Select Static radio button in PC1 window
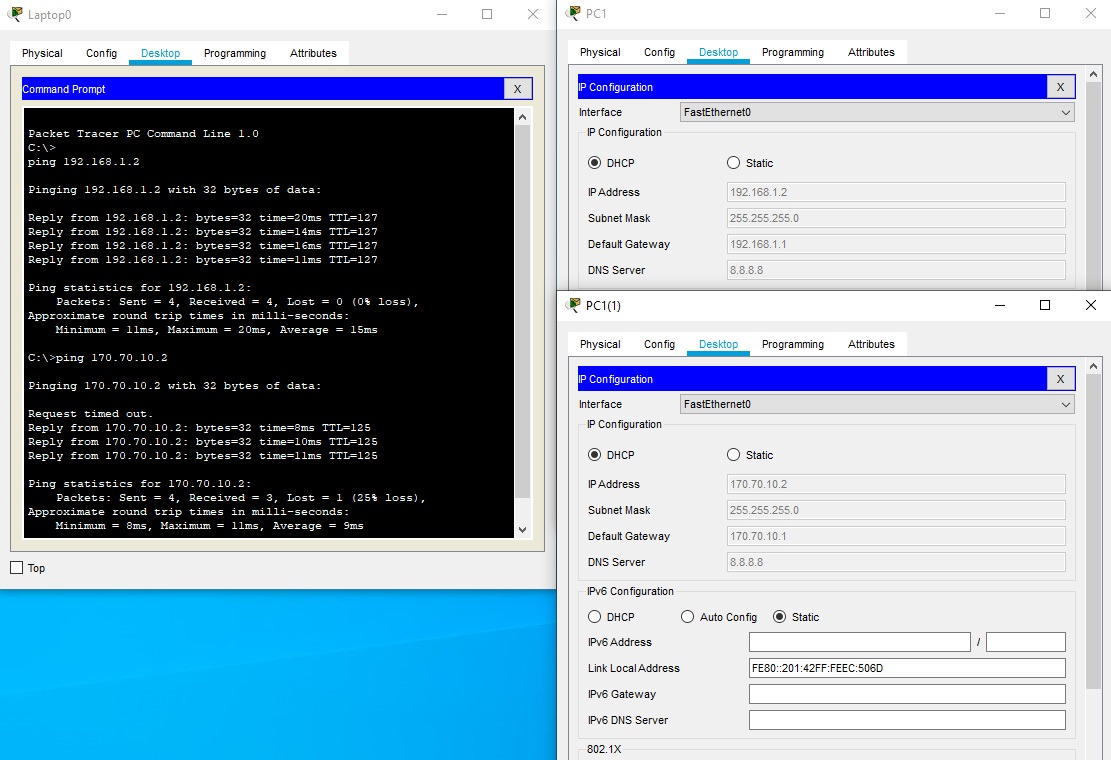 point(733,163)
